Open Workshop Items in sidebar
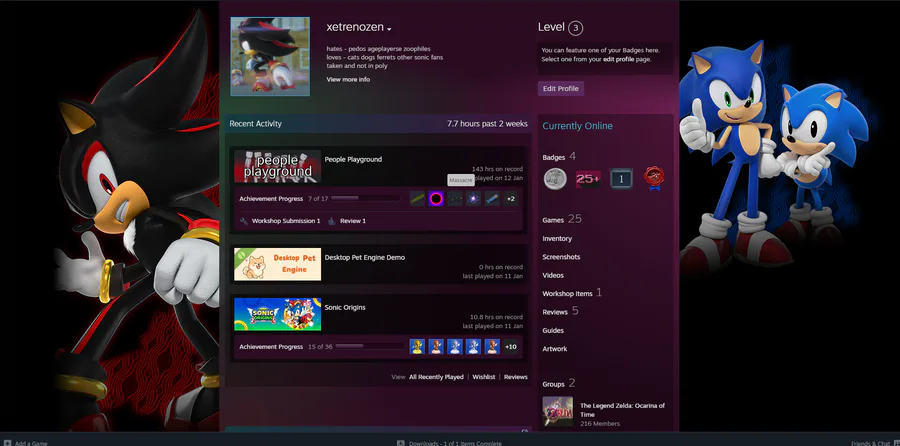The image size is (900, 446). [572, 293]
